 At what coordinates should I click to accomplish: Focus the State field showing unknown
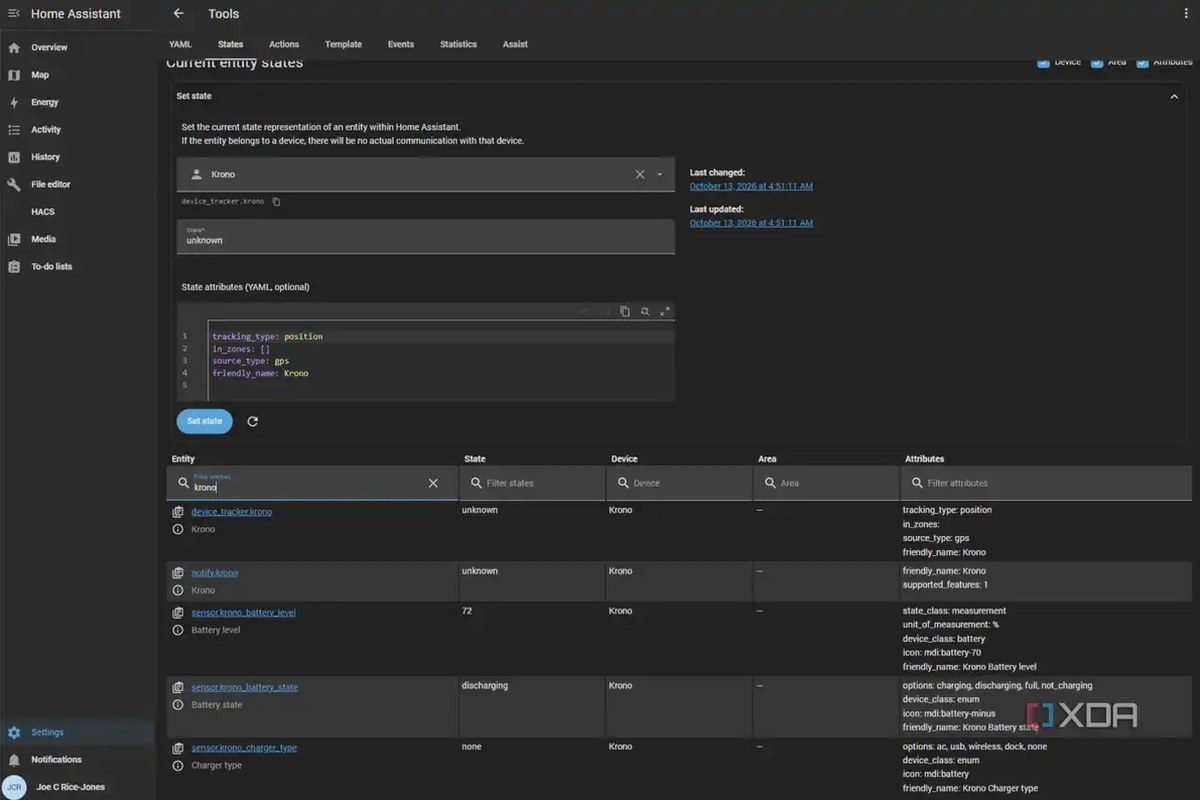[426, 237]
